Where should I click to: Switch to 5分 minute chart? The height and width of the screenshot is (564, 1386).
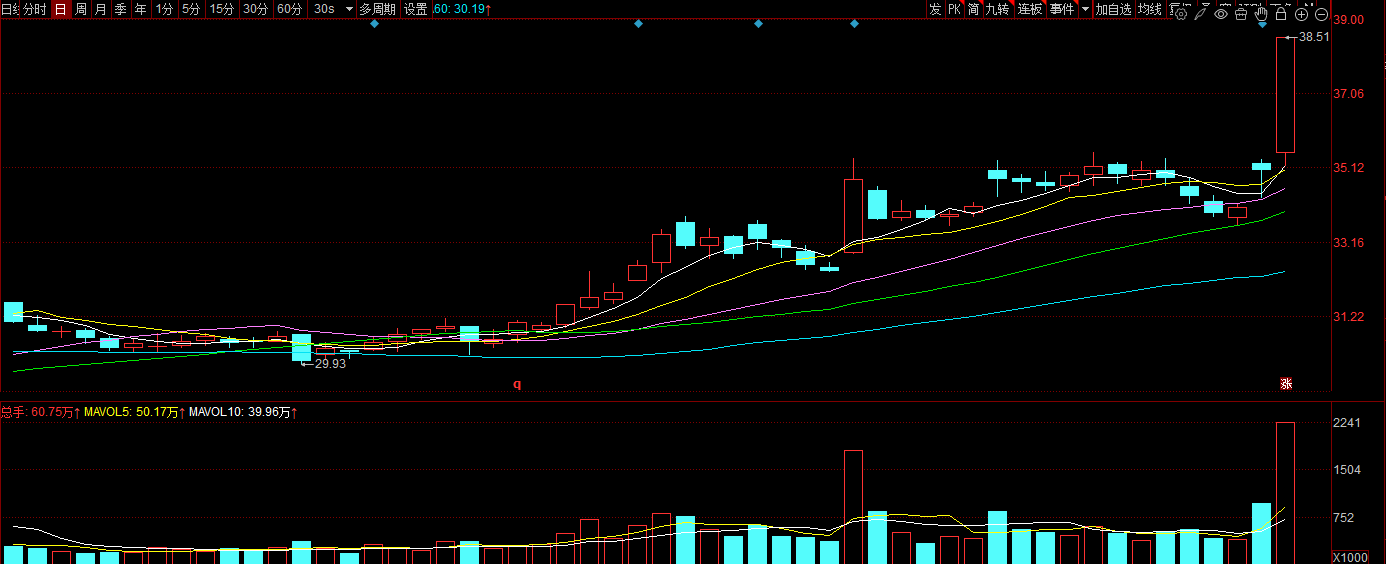(x=190, y=9)
